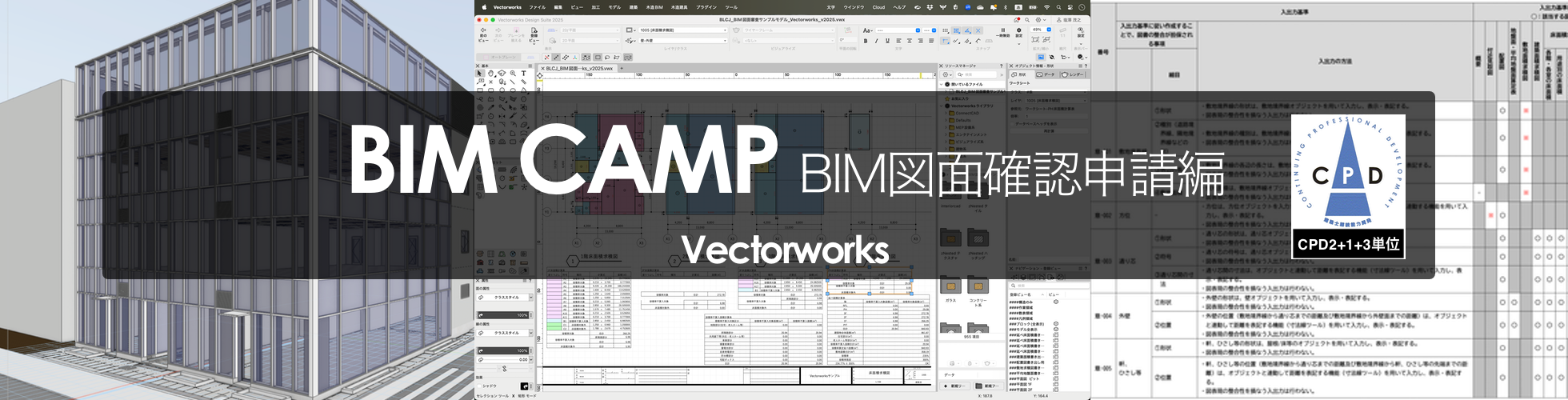Open the Cloud menu
The height and width of the screenshot is (400, 1568).
pyautogui.click(x=878, y=7)
